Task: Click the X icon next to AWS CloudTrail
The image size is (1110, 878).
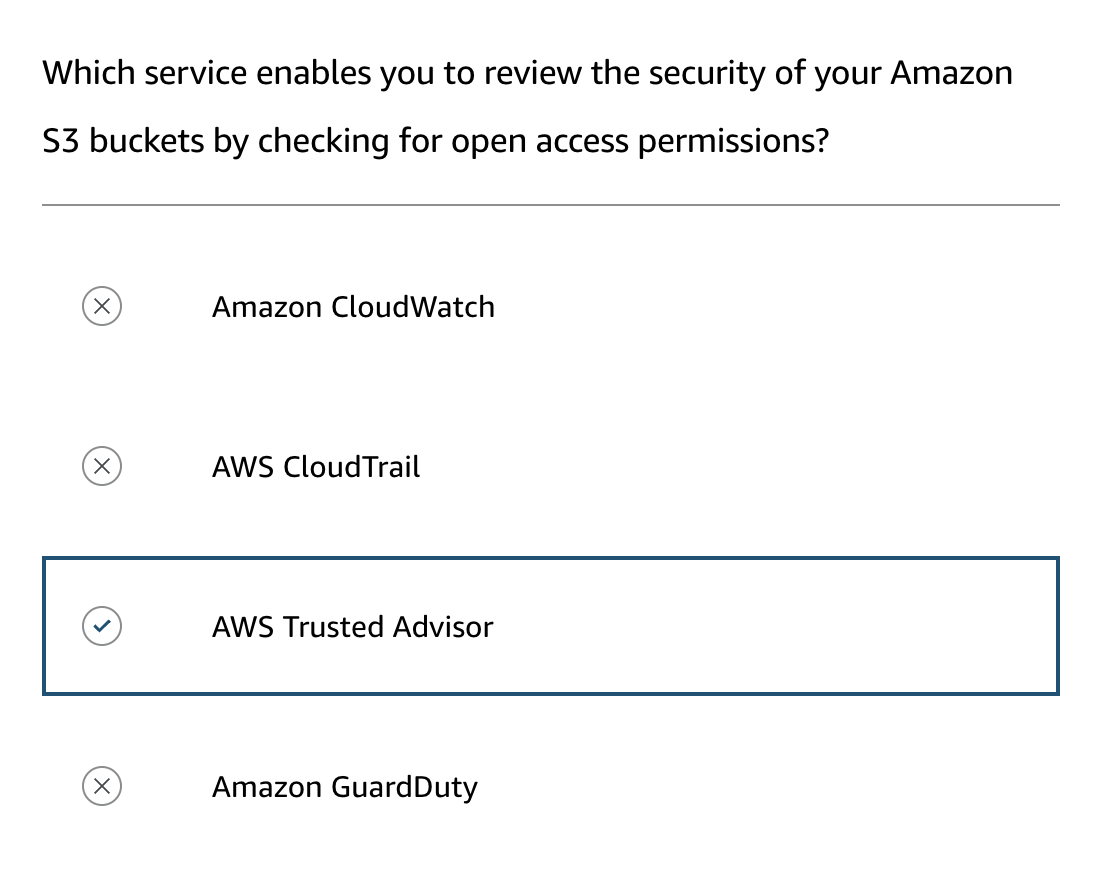Action: click(x=102, y=466)
